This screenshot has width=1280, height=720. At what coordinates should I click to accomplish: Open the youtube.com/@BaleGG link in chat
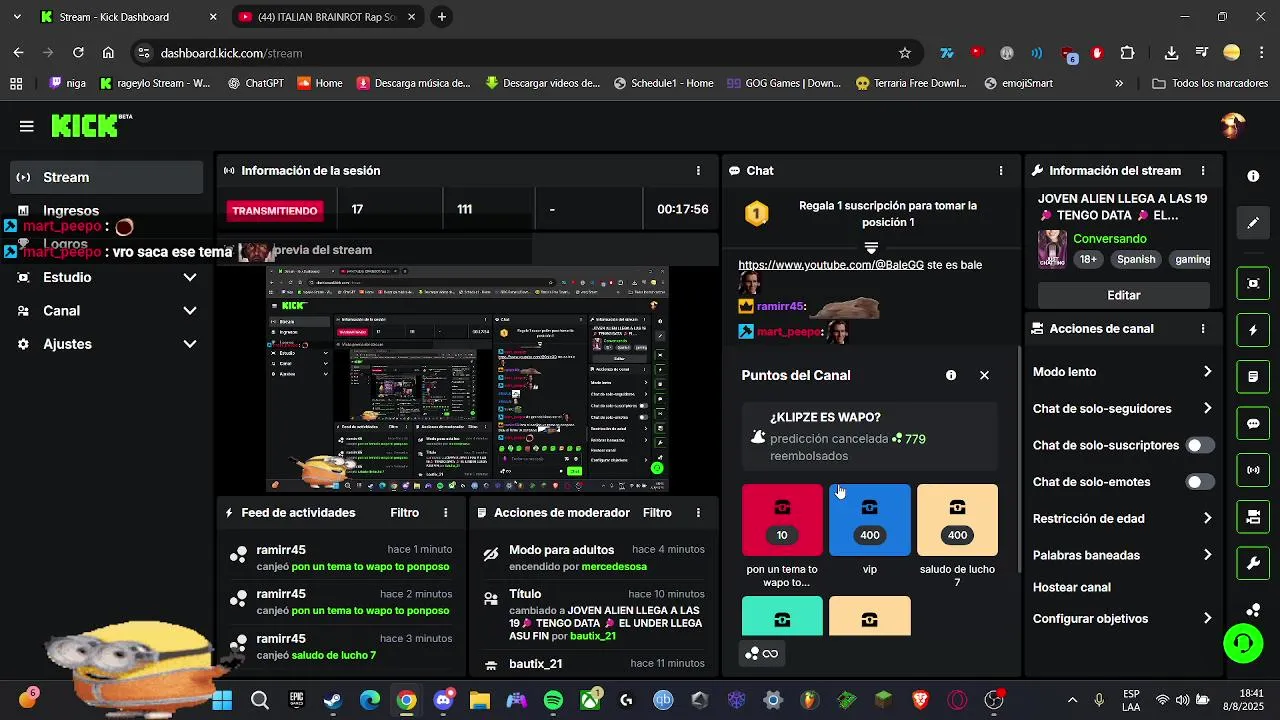pyautogui.click(x=831, y=265)
